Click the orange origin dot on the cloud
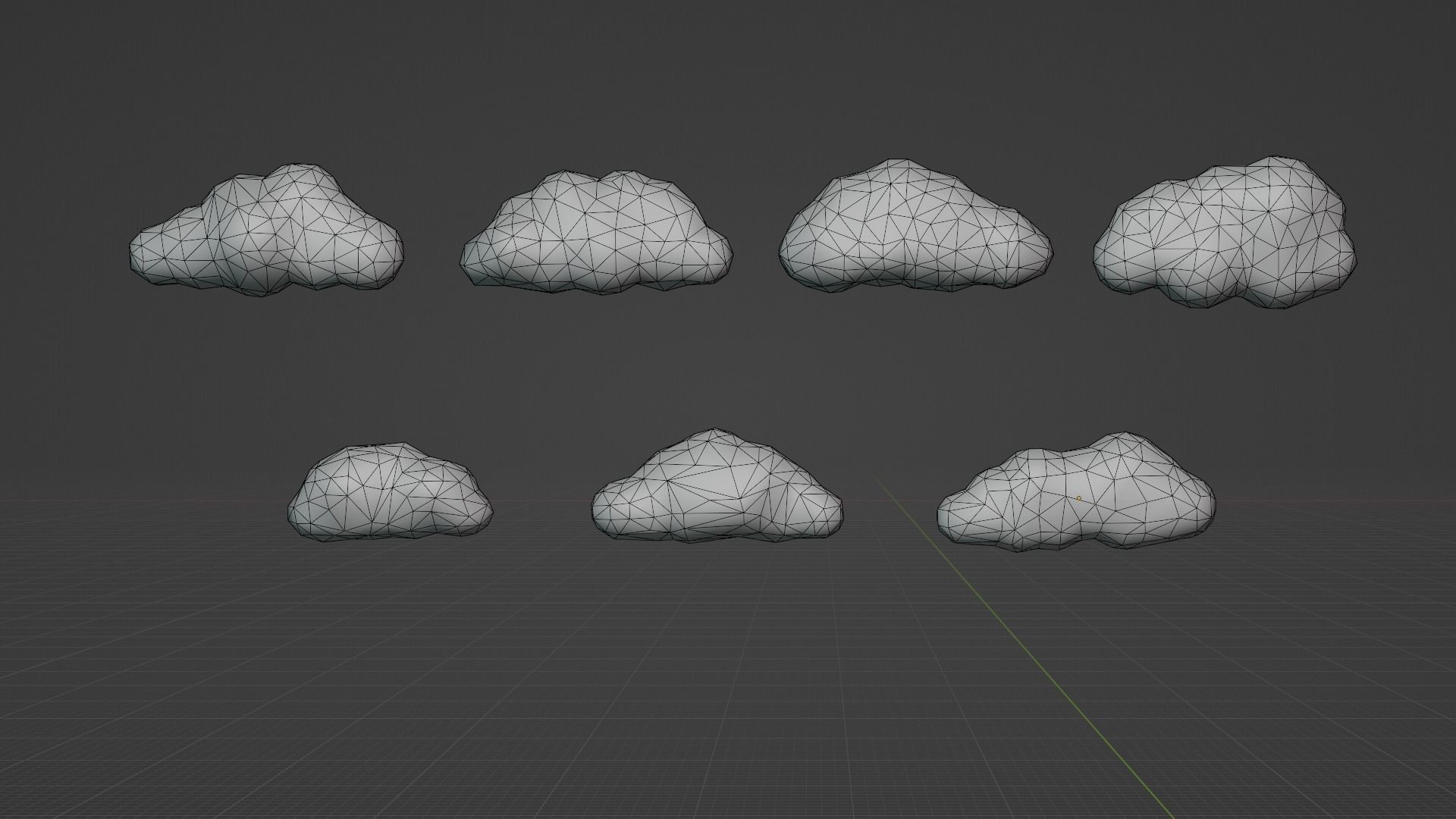 click(x=1078, y=498)
